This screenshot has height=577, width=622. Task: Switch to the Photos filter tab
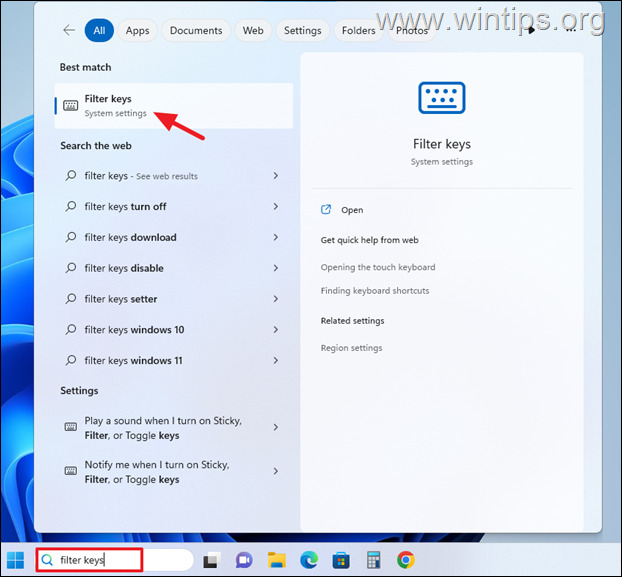click(412, 31)
